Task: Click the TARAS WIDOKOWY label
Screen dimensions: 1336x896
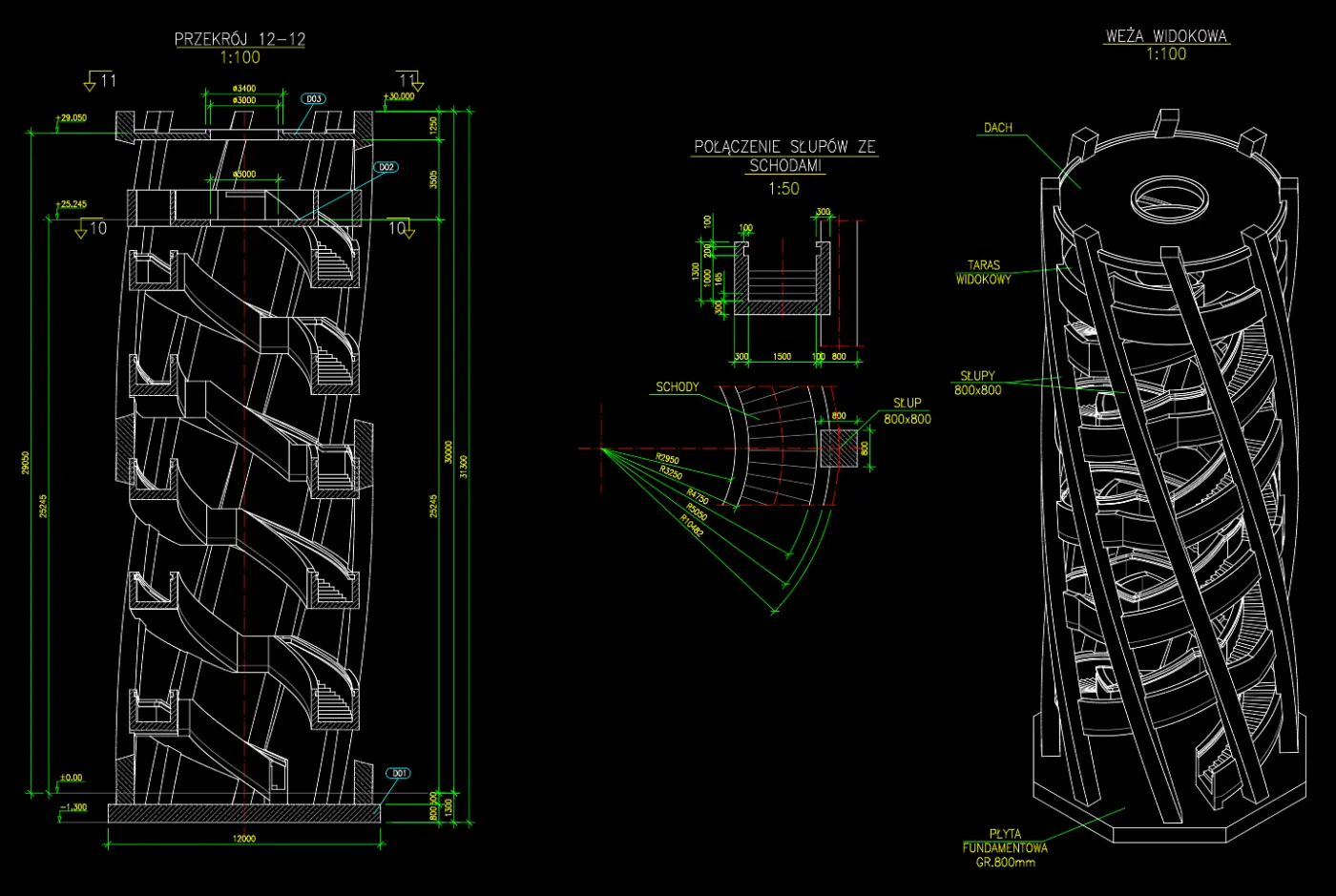Action: [983, 272]
